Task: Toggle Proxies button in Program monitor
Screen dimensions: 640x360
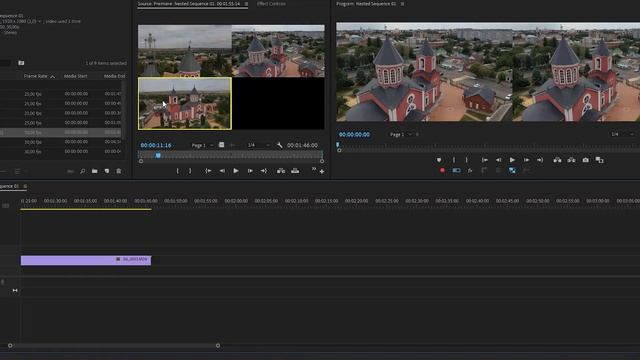Action: point(456,170)
